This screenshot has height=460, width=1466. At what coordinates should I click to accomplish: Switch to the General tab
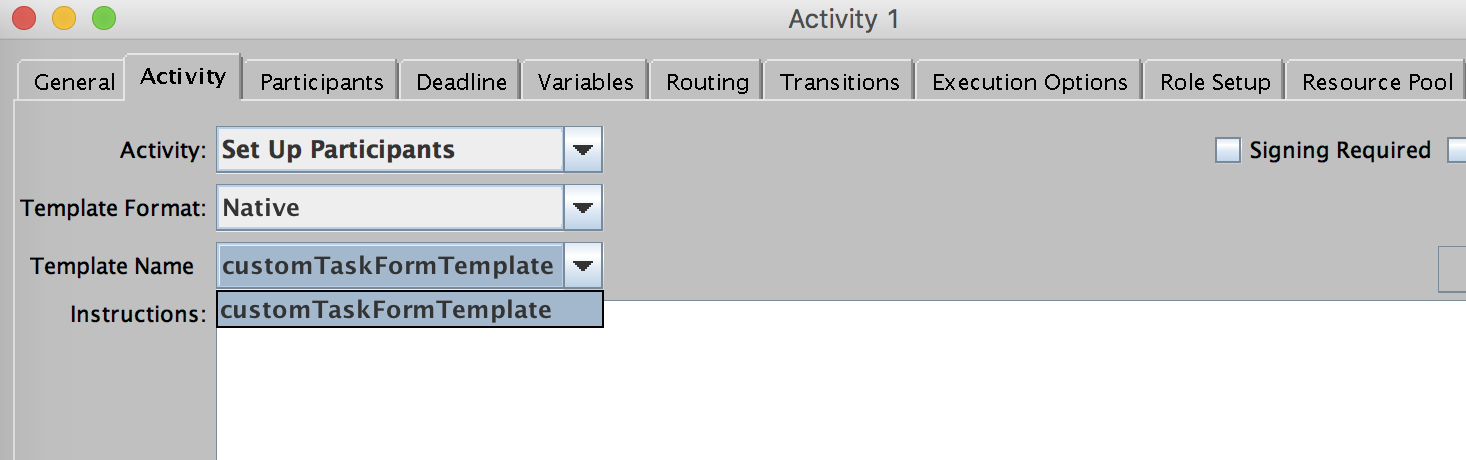click(x=74, y=82)
